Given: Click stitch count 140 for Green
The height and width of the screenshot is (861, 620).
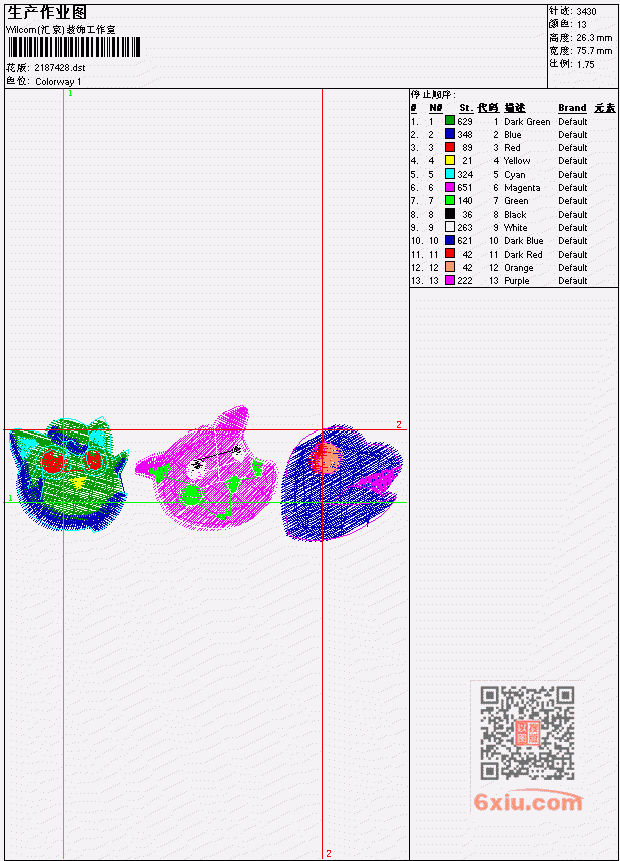Looking at the screenshot, I should (x=465, y=201).
